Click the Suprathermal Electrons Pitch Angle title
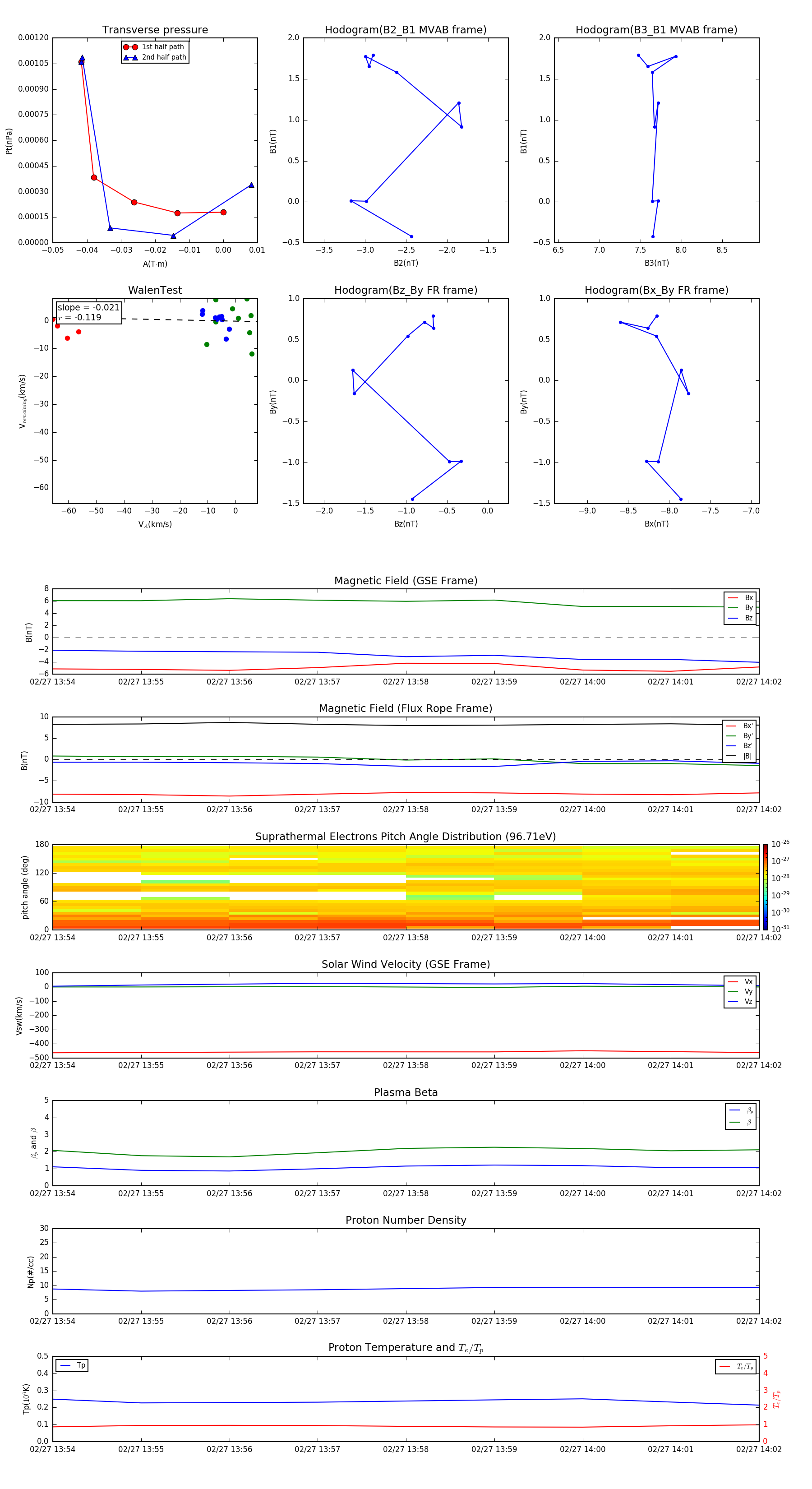Viewport: 812px width, 1489px height. (x=406, y=837)
